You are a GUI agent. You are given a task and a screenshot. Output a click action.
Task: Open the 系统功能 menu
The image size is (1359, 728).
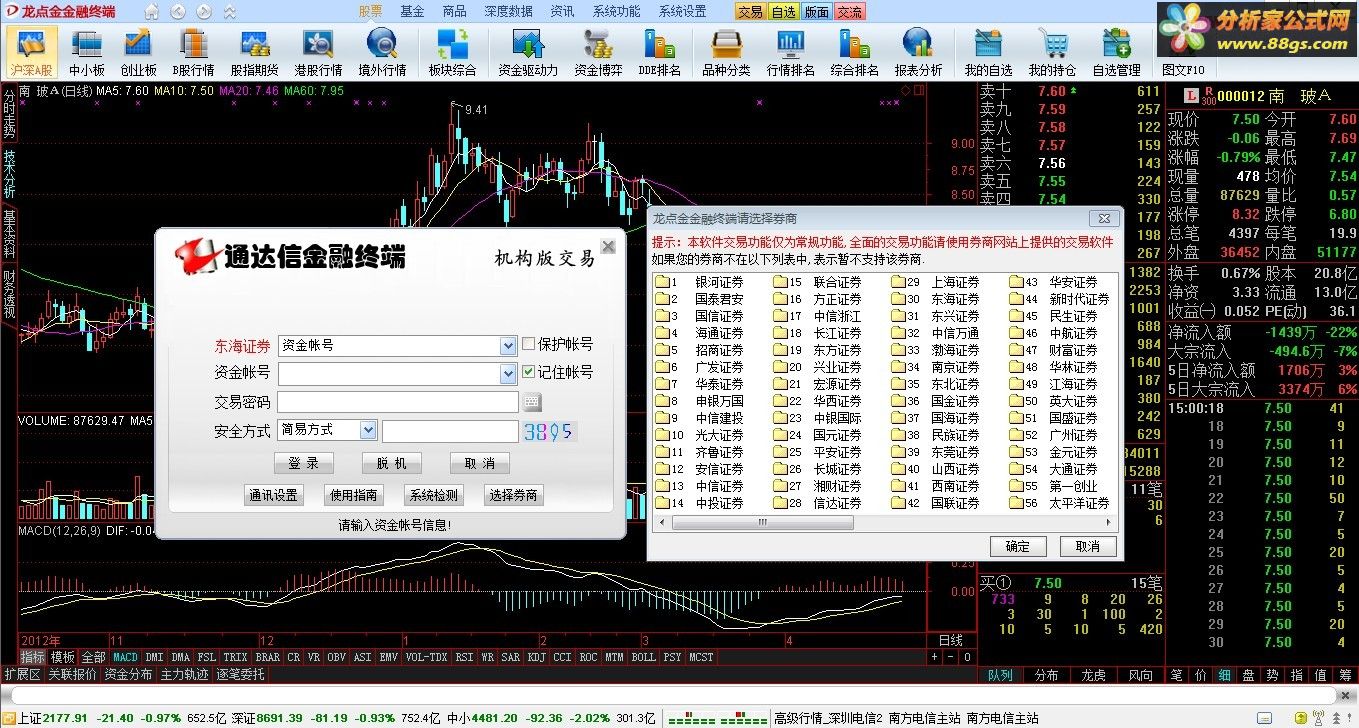(616, 12)
